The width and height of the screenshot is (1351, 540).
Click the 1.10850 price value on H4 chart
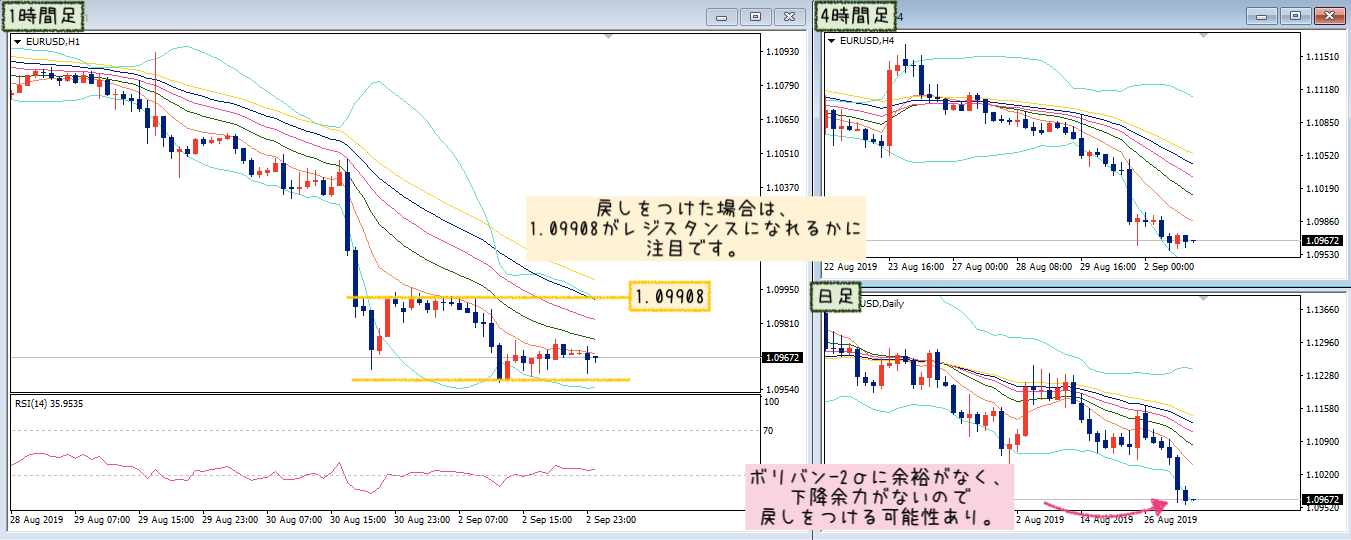coord(1323,123)
